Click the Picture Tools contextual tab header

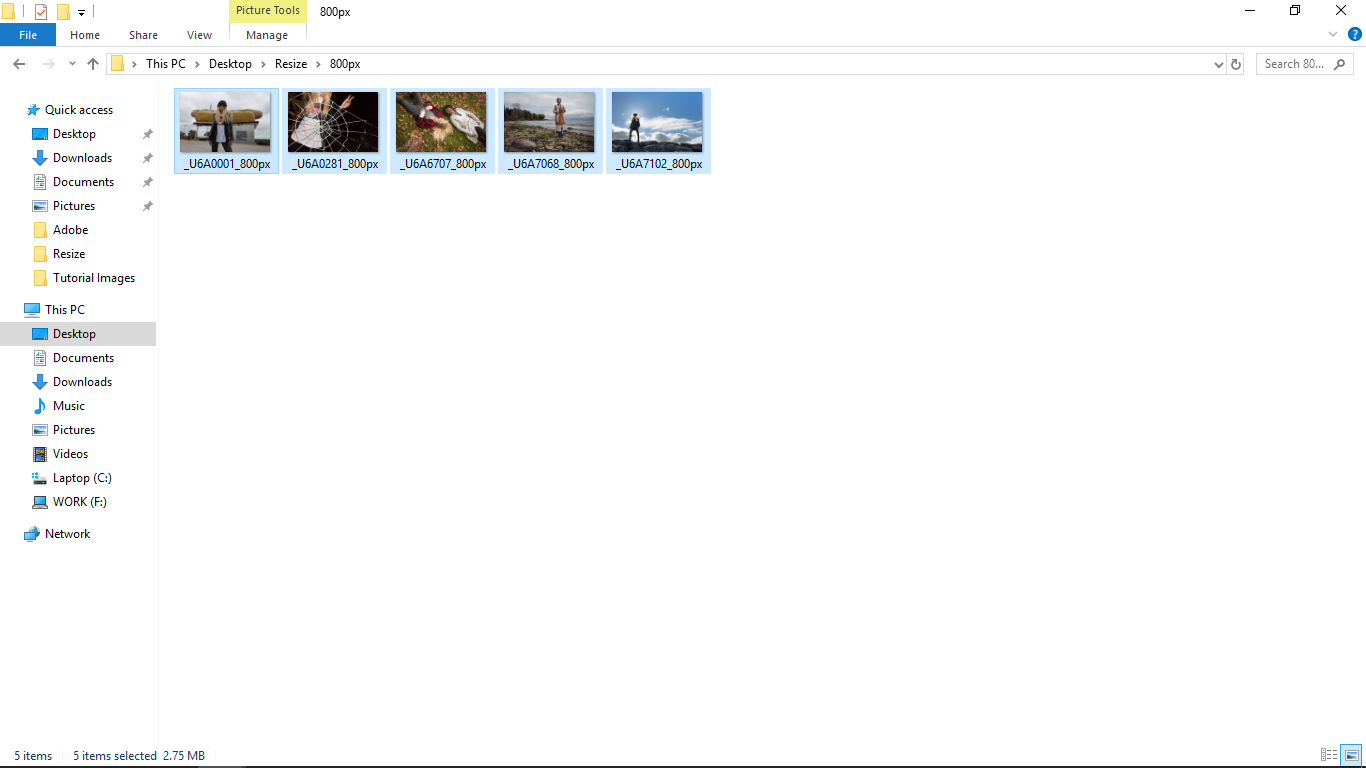coord(267,11)
